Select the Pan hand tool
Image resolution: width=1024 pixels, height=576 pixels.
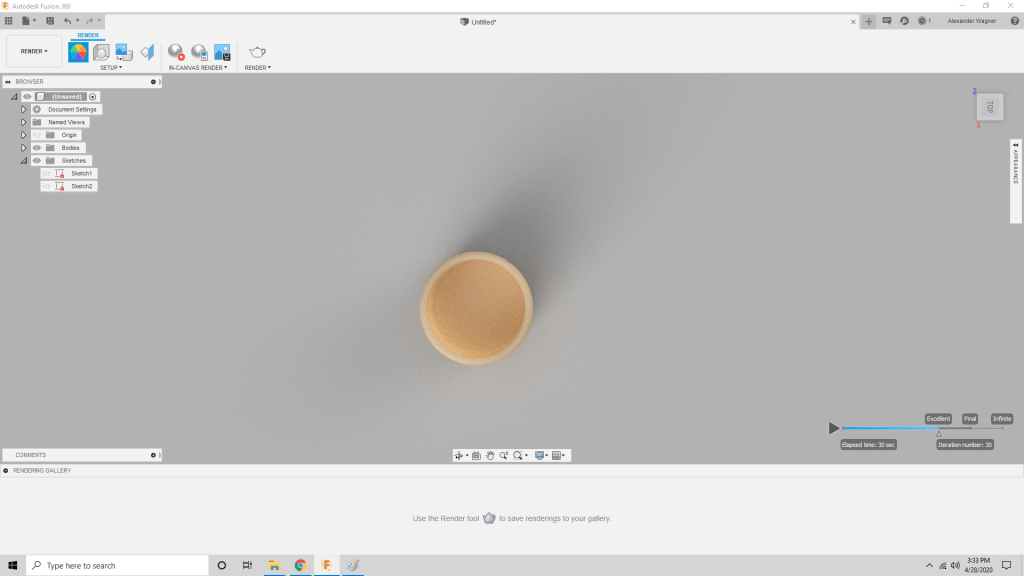(490, 455)
